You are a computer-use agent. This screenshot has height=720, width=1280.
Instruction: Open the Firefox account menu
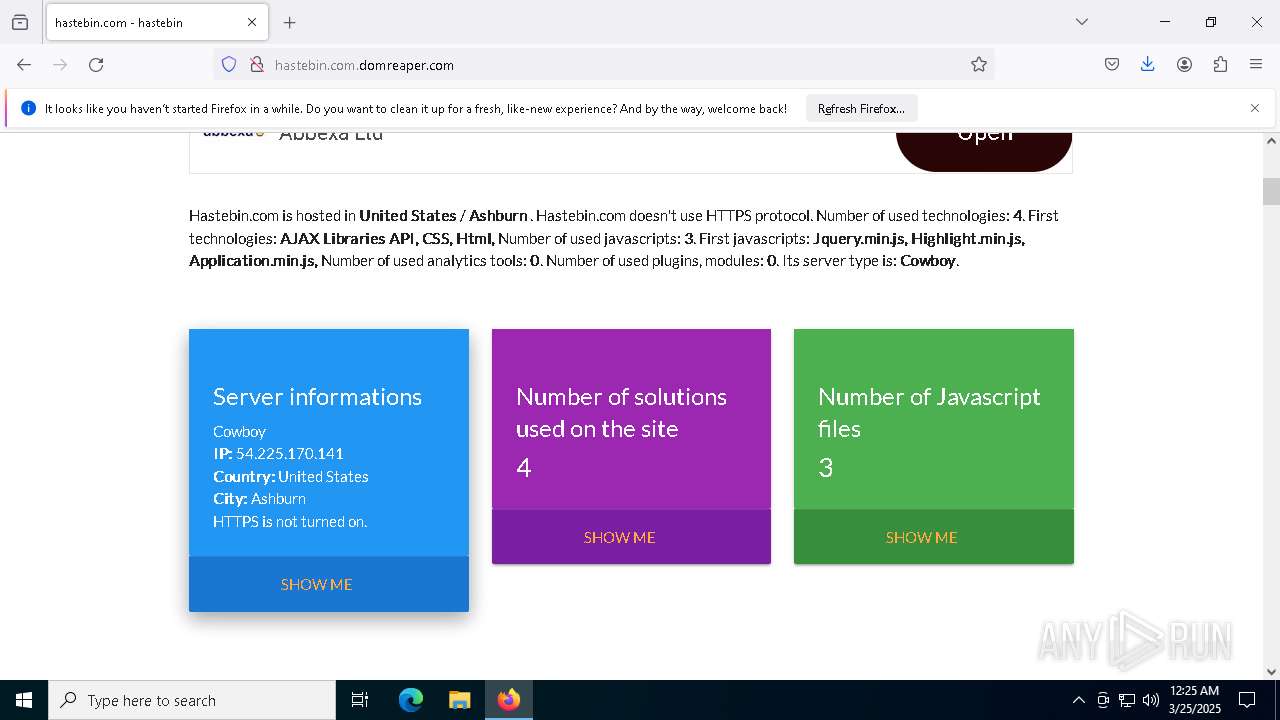pos(1184,64)
